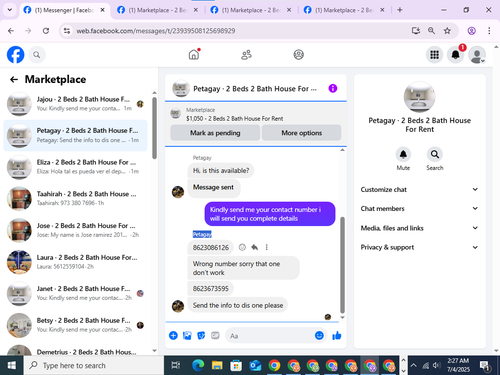Open Taahirah conversation in the list
Screen dimensions: 500x375
[75, 198]
